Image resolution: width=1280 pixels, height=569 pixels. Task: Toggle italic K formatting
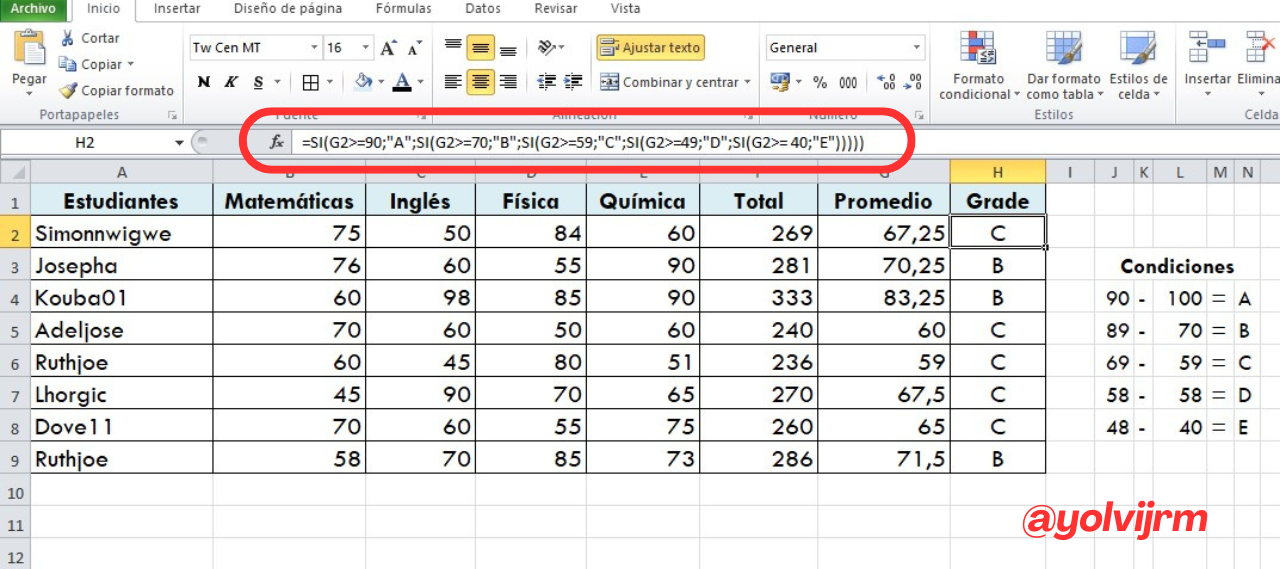tap(231, 82)
